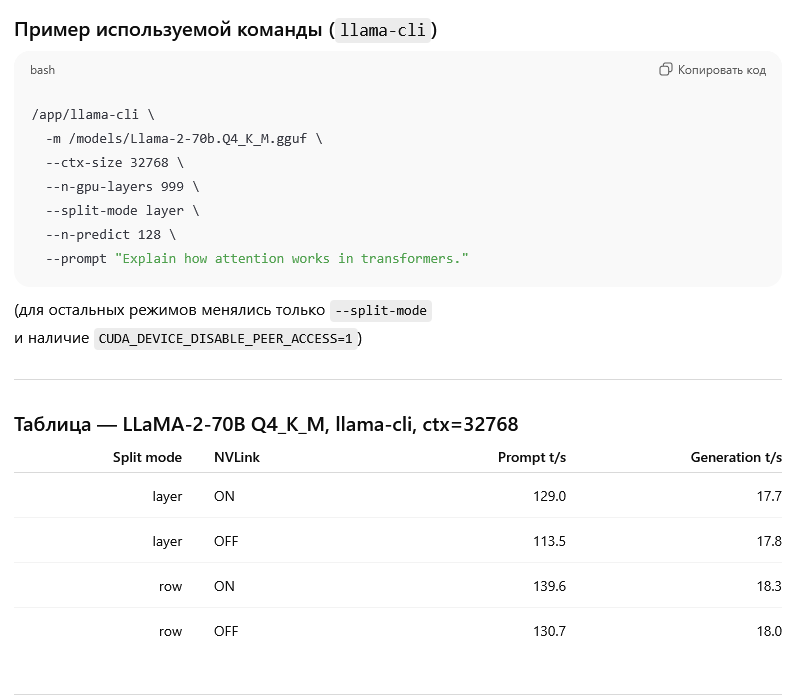The image size is (804, 700).
Task: Click the 'Prompt t/s' column header
Action: click(x=531, y=457)
